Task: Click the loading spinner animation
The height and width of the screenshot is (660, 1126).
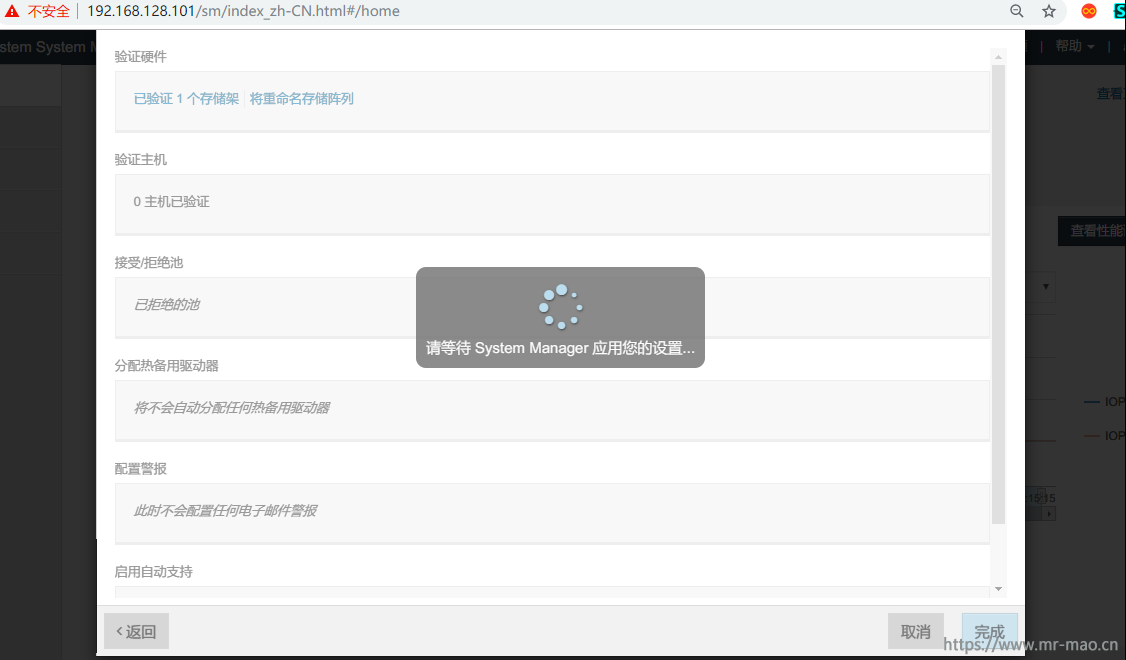Action: click(x=561, y=307)
